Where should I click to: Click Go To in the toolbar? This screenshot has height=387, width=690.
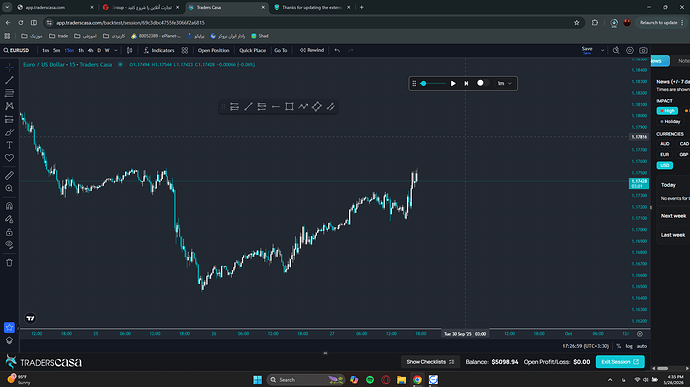(281, 51)
